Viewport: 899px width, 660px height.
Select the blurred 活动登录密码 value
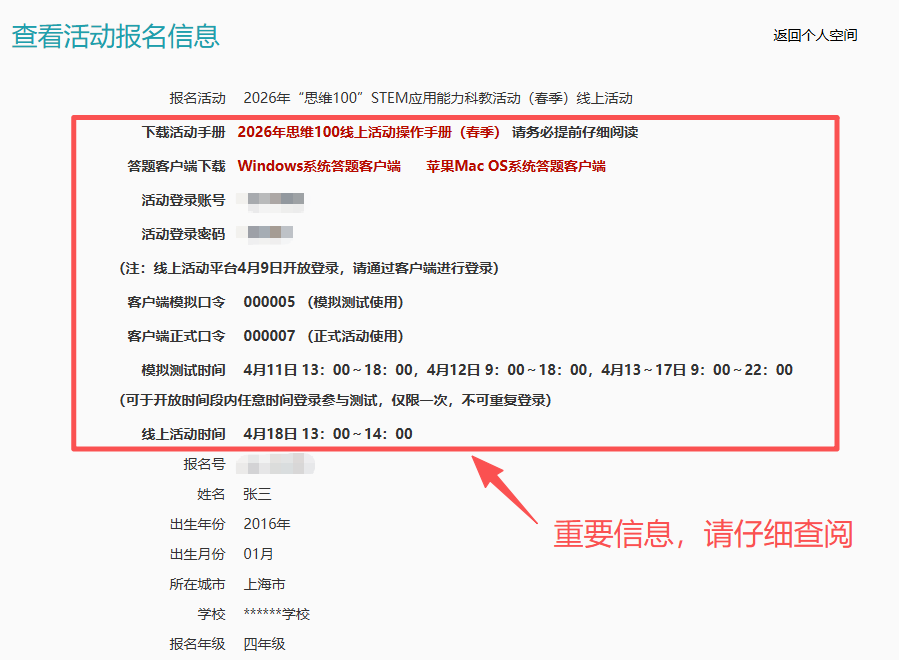270,234
